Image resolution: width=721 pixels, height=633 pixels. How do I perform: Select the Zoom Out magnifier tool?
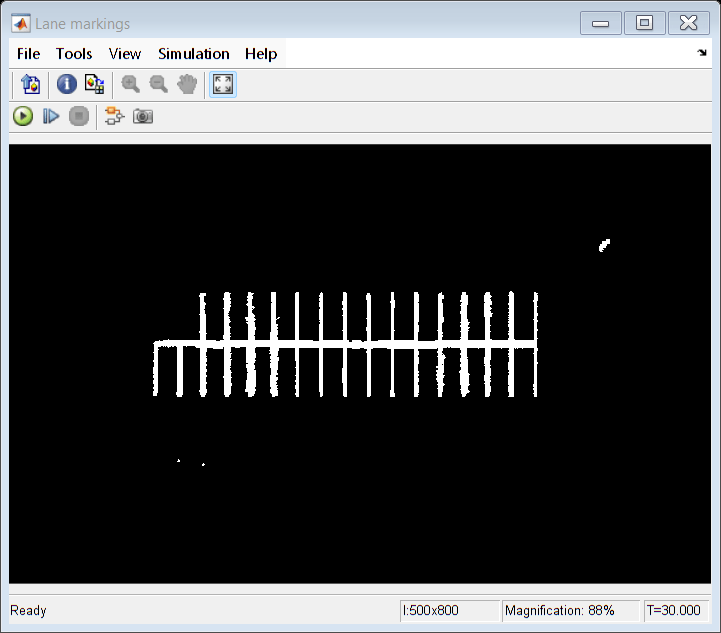click(x=158, y=85)
